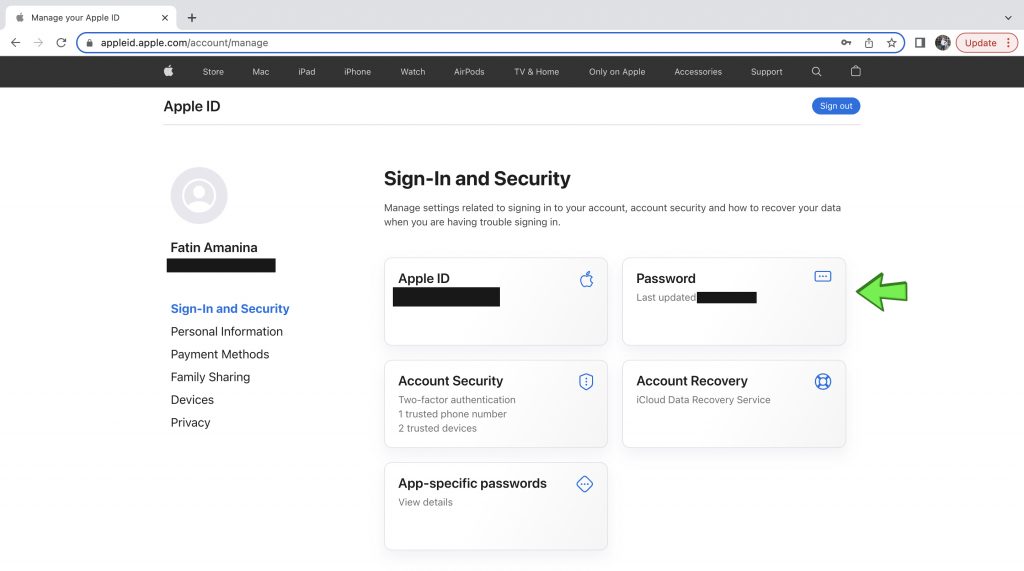Viewport: 1024px width, 571px height.
Task: Expand the tab search chevron
Action: (x=1008, y=18)
